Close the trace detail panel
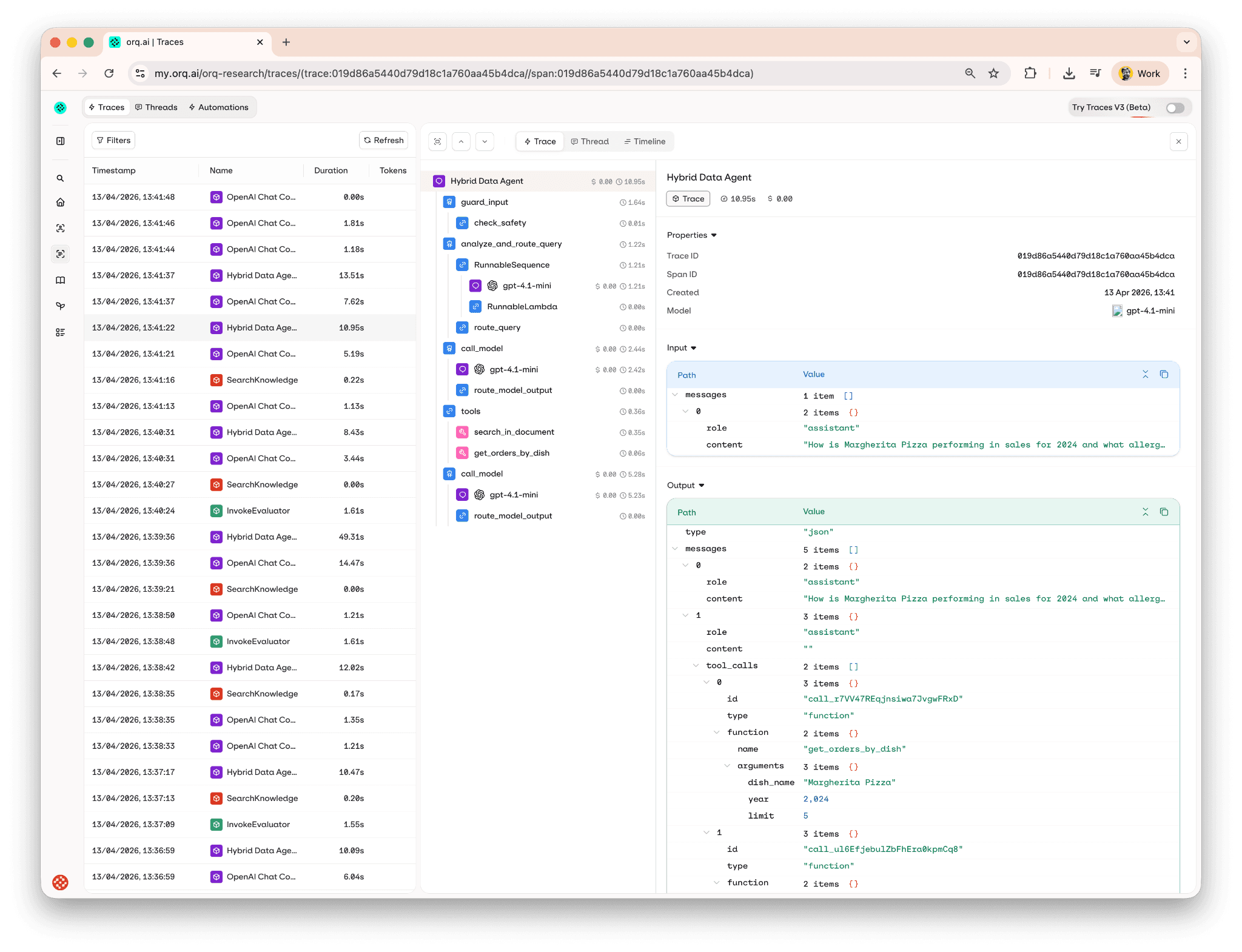The image size is (1242, 952). (1178, 142)
